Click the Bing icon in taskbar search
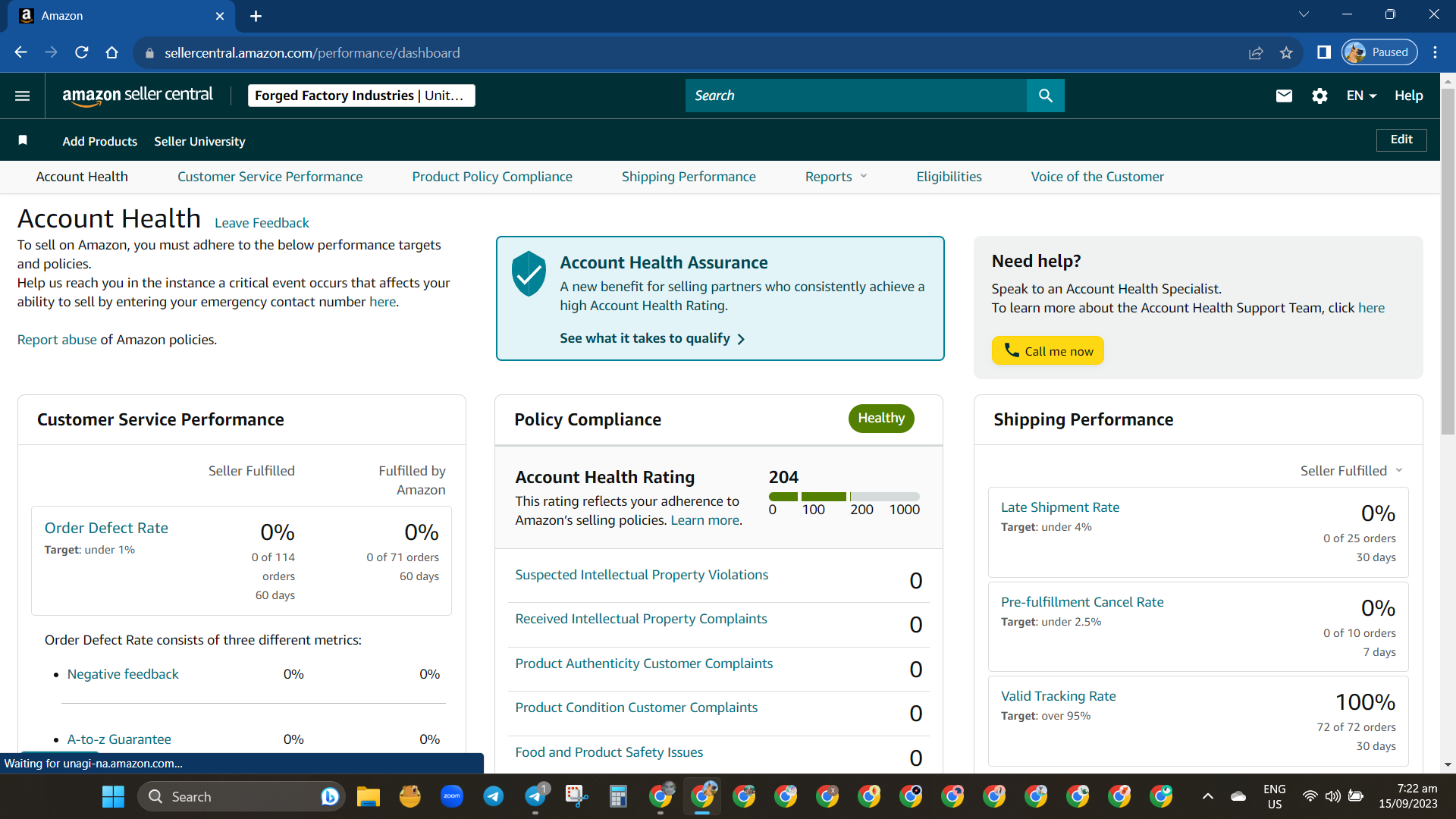This screenshot has height=819, width=1456. pyautogui.click(x=330, y=796)
